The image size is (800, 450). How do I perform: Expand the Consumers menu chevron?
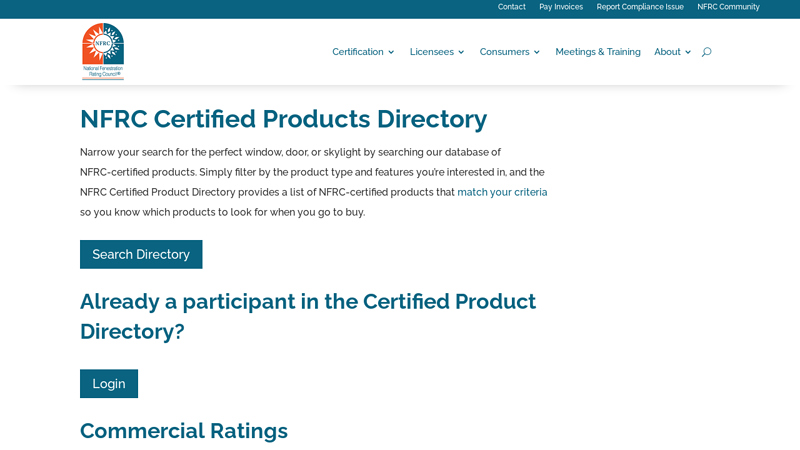[537, 52]
